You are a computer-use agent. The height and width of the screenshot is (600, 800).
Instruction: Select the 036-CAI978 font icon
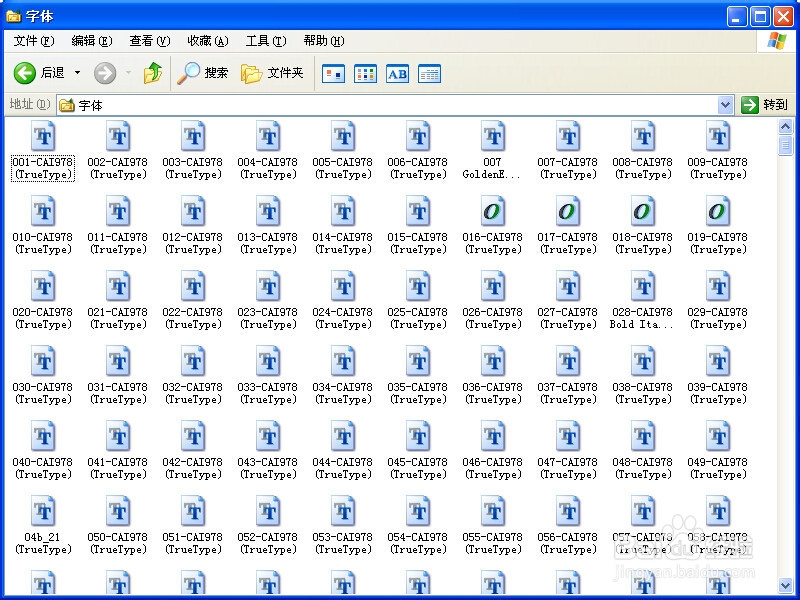pyautogui.click(x=493, y=361)
